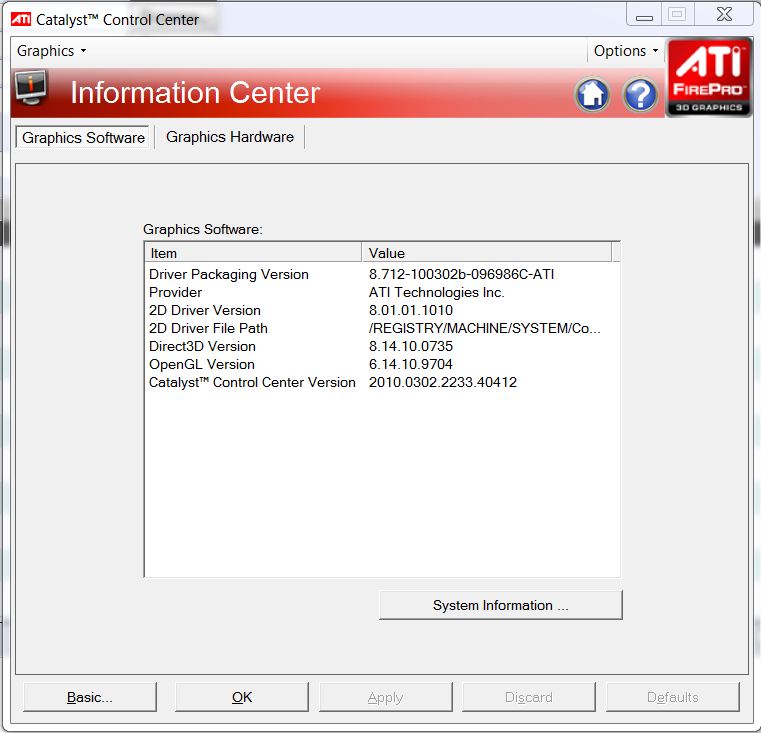The image size is (761, 733).
Task: Click the Defaults button
Action: [673, 697]
